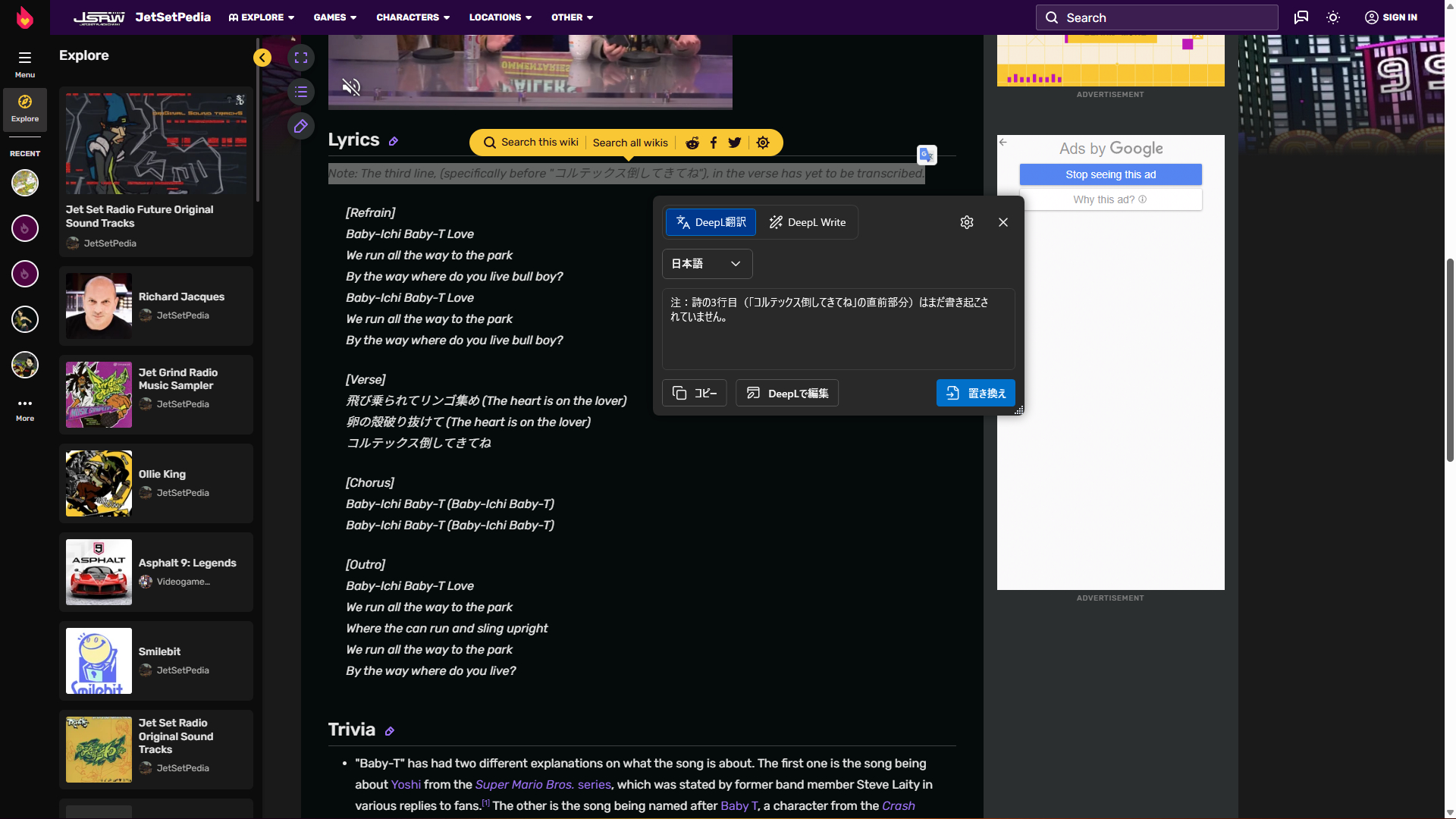Image resolution: width=1456 pixels, height=819 pixels.
Task: Open the Fandom discussions icon in header
Action: point(1301,17)
